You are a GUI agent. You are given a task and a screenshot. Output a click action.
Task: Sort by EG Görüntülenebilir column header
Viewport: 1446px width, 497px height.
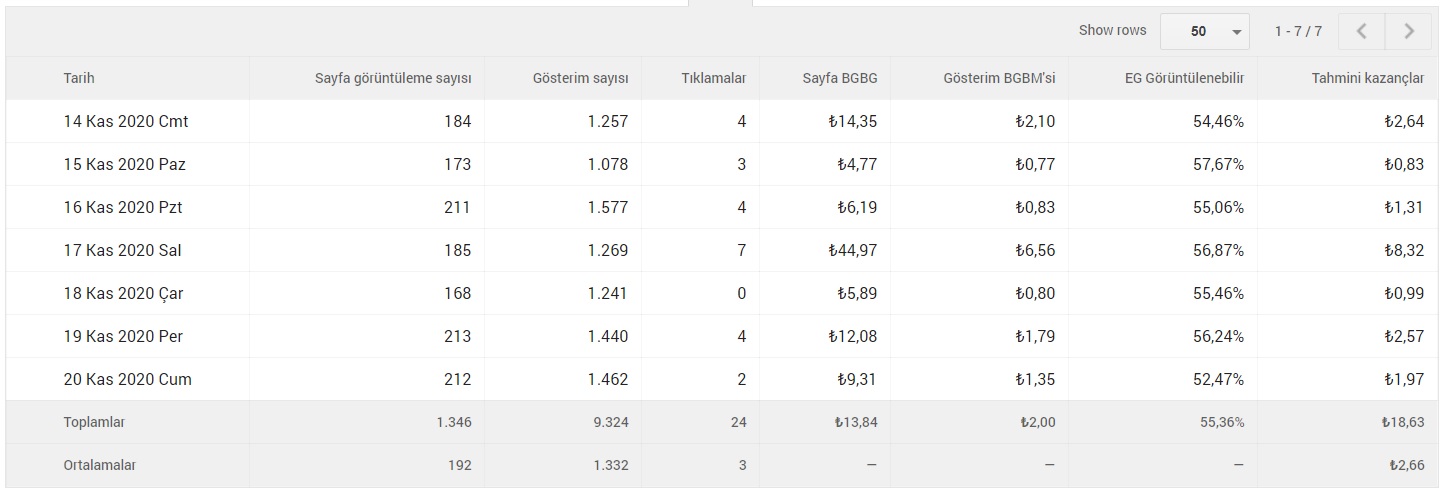pyautogui.click(x=1184, y=78)
